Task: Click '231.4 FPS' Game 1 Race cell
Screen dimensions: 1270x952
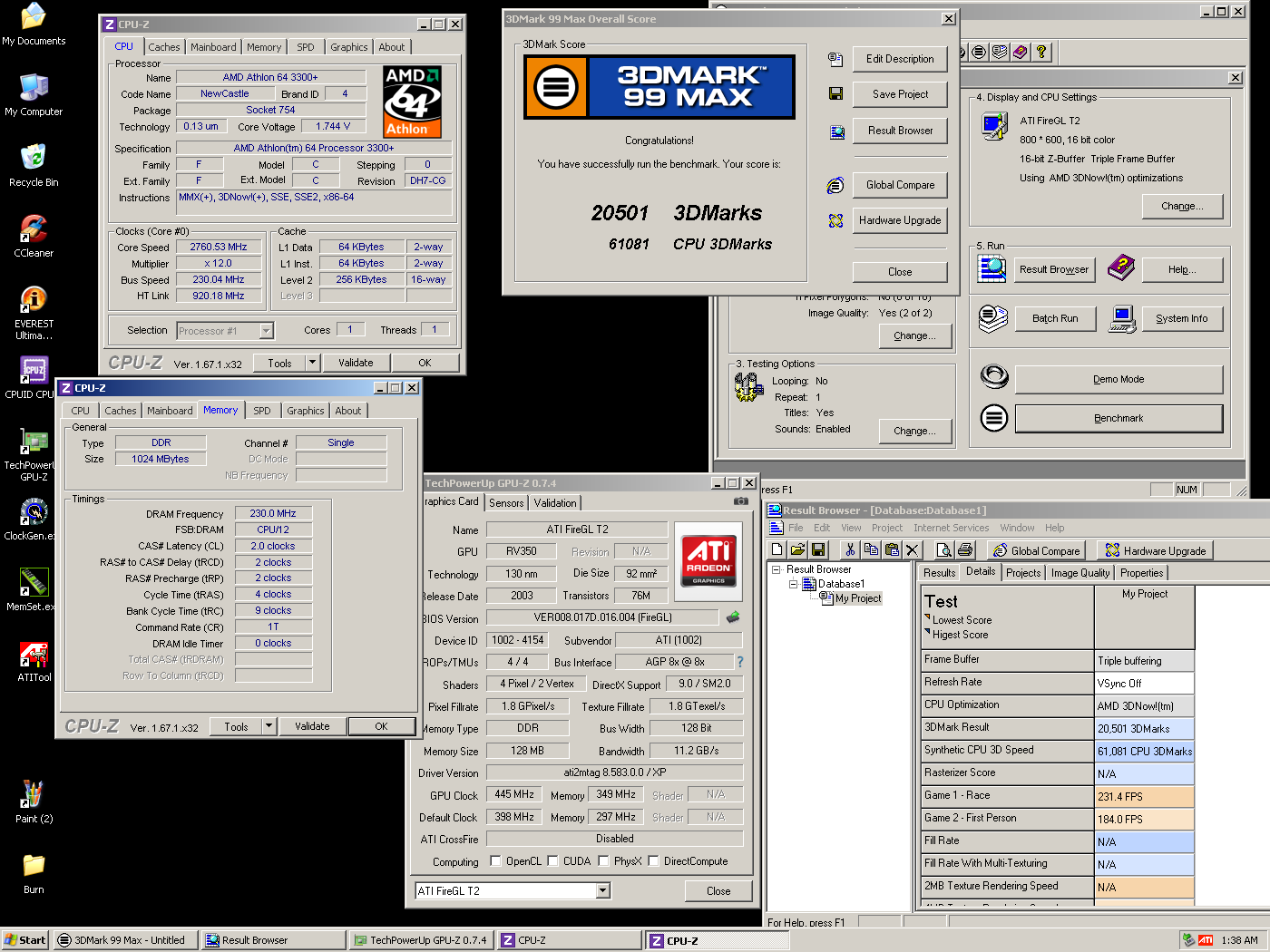Action: 1145,797
